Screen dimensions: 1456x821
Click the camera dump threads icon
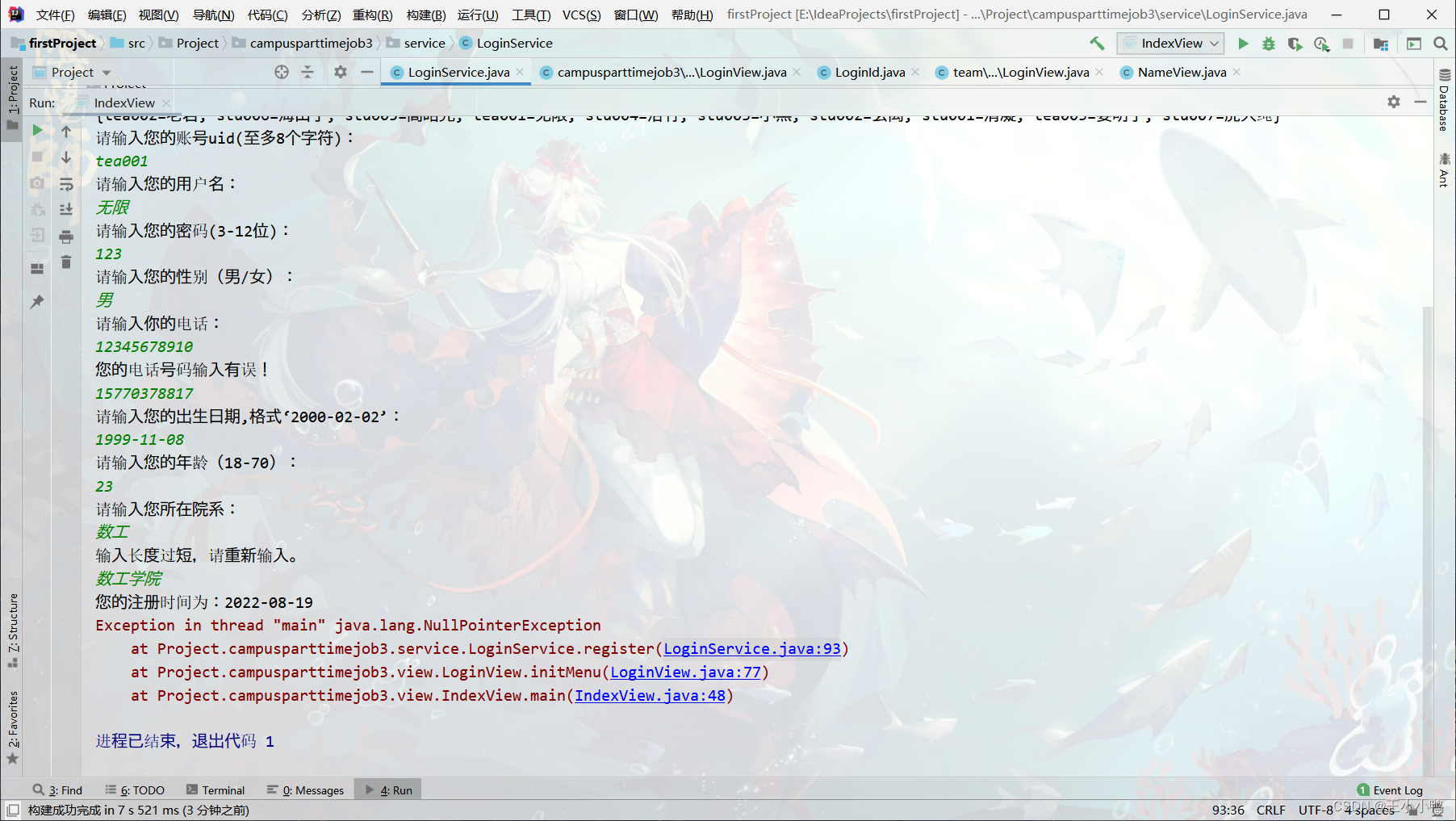pos(37,183)
